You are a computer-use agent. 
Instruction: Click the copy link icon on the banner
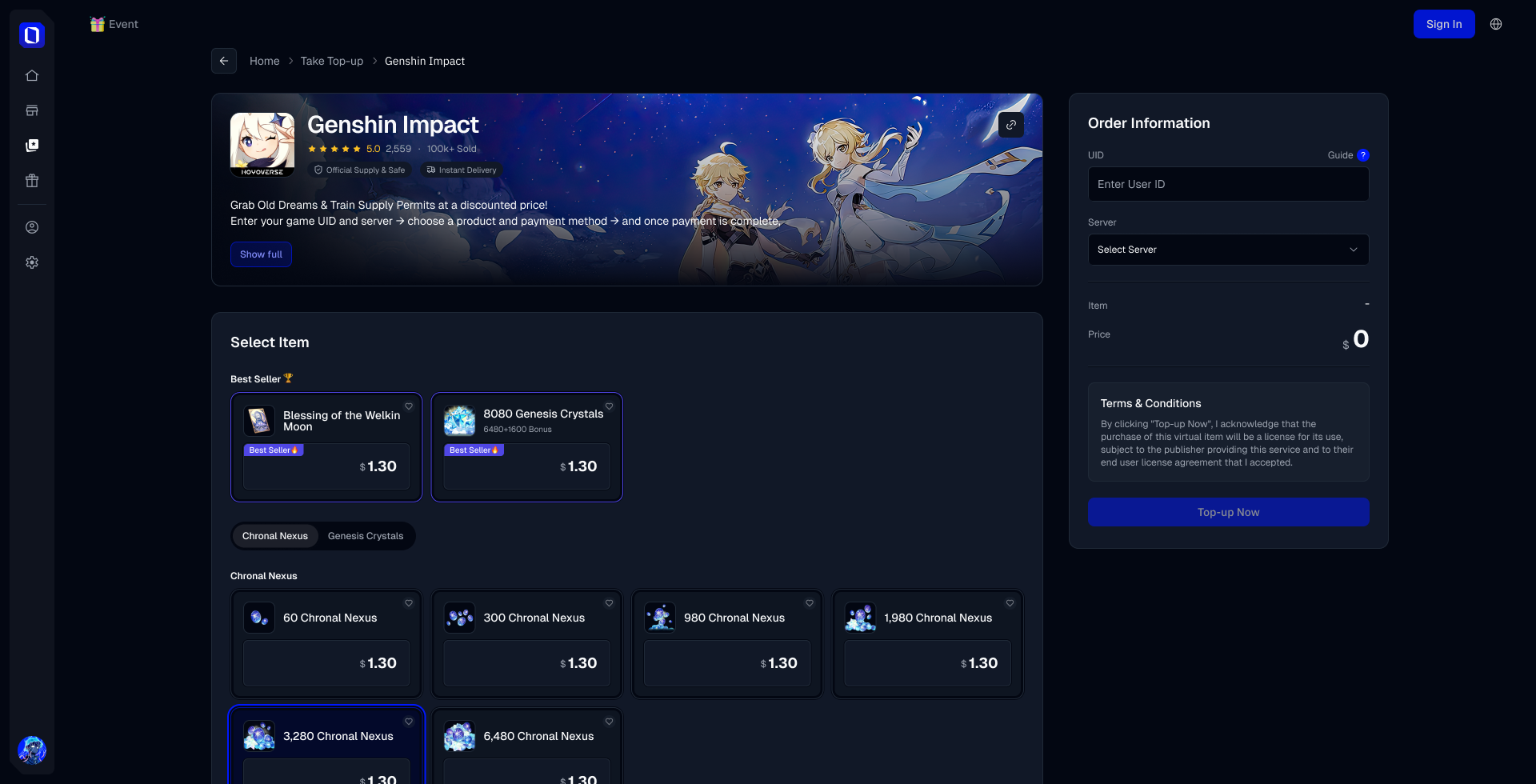pyautogui.click(x=1011, y=125)
